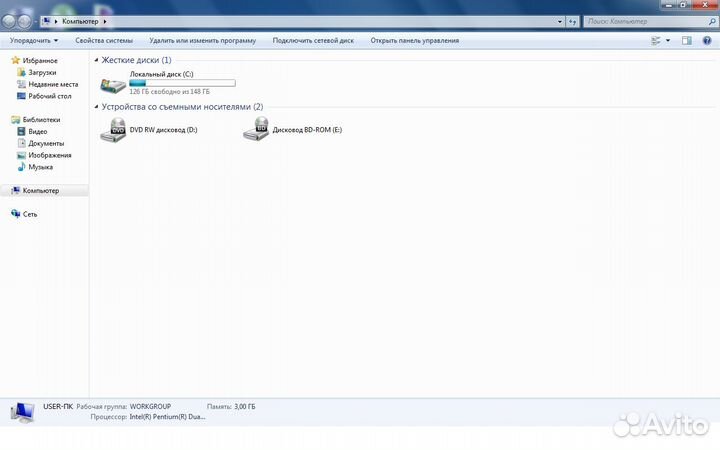
Task: Click the Forward navigation arrow button
Action: pos(24,21)
